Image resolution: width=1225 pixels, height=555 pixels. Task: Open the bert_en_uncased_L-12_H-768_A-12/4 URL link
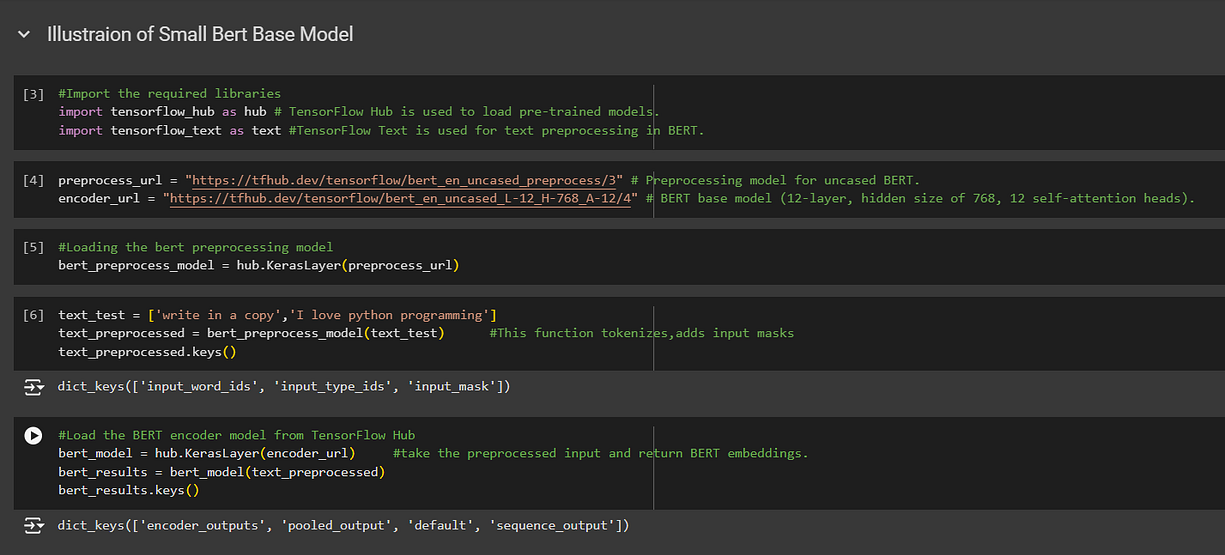[404, 199]
